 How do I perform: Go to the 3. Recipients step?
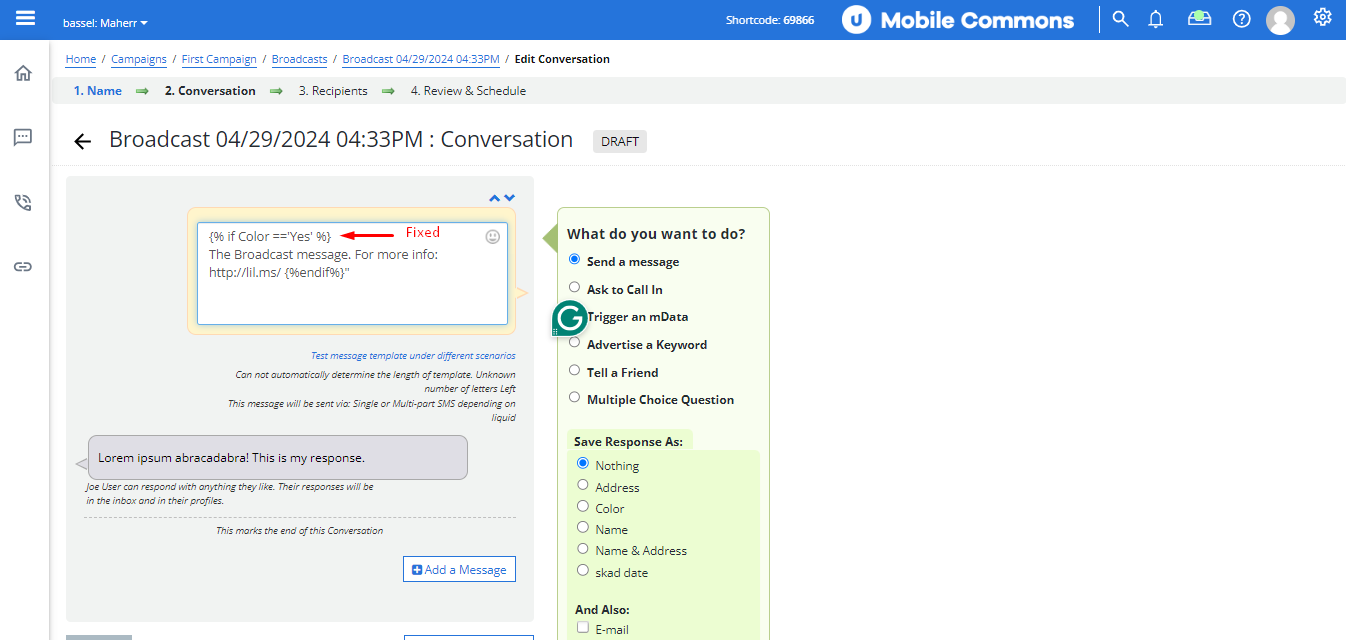333,91
